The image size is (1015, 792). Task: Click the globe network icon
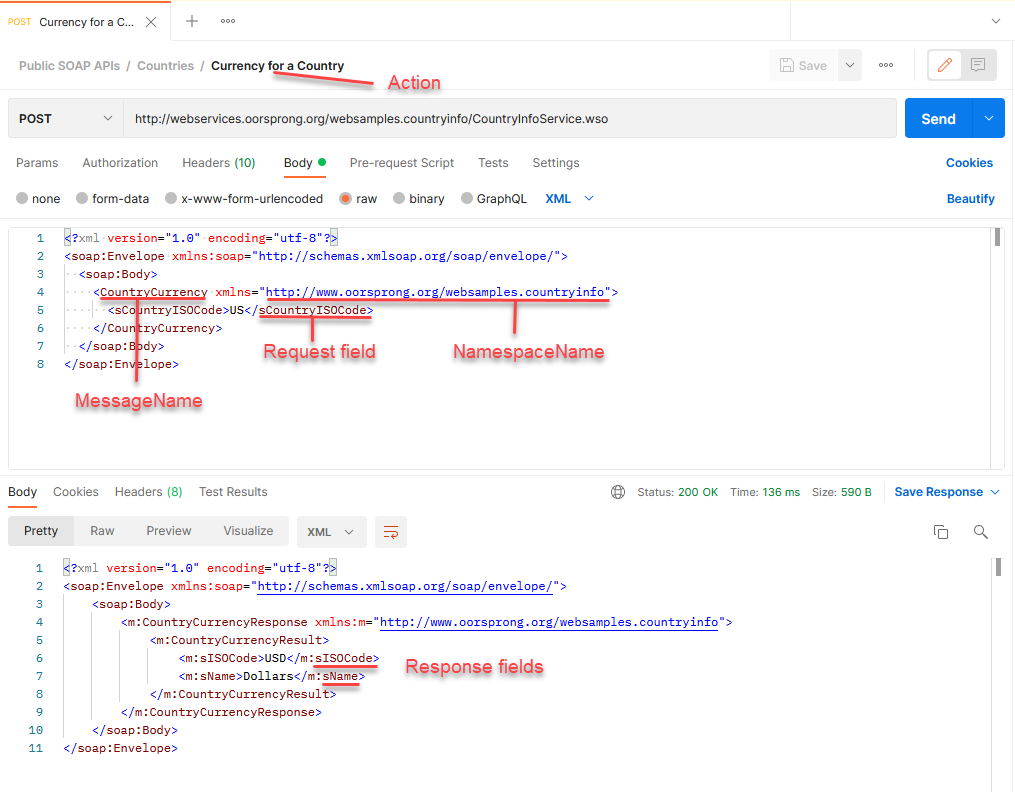[x=618, y=492]
